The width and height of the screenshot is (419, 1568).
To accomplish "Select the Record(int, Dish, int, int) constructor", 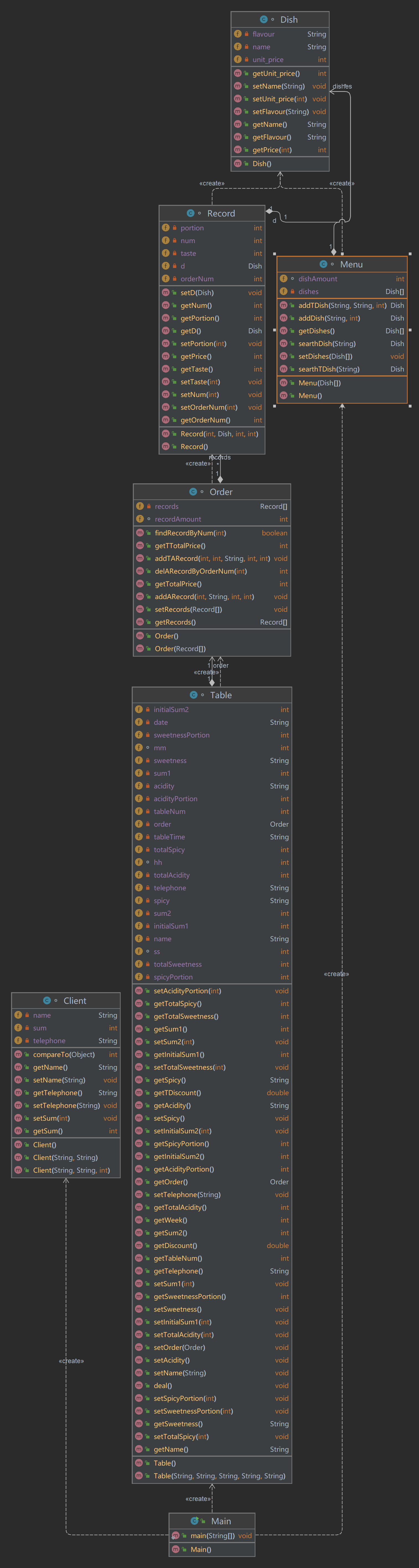I will [219, 434].
